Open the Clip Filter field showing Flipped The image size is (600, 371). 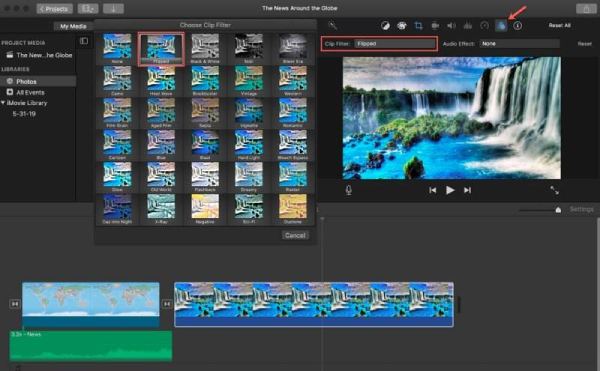395,44
